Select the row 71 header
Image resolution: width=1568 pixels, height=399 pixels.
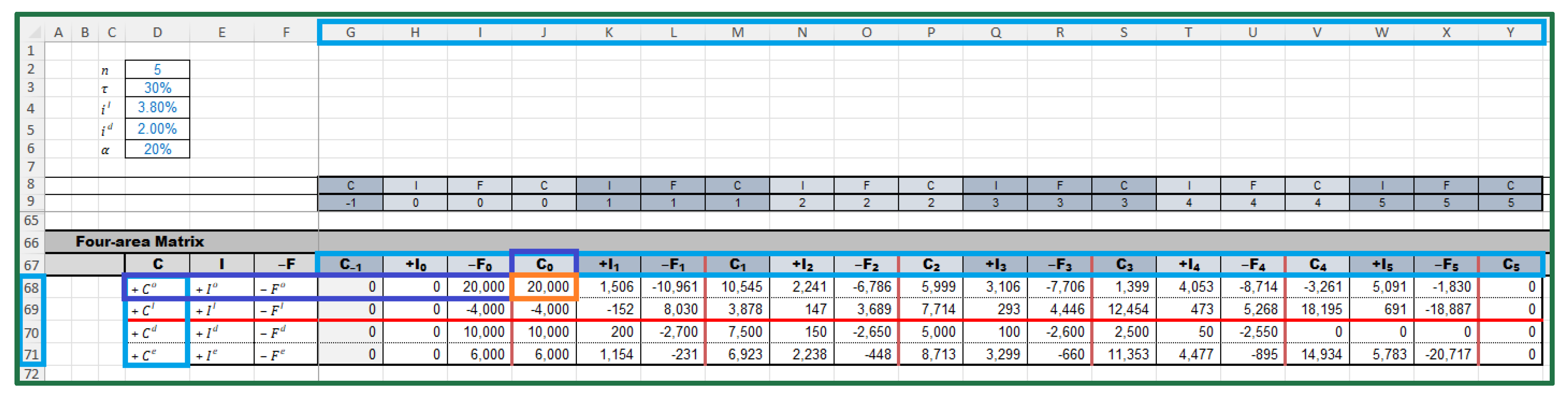pyautogui.click(x=32, y=354)
